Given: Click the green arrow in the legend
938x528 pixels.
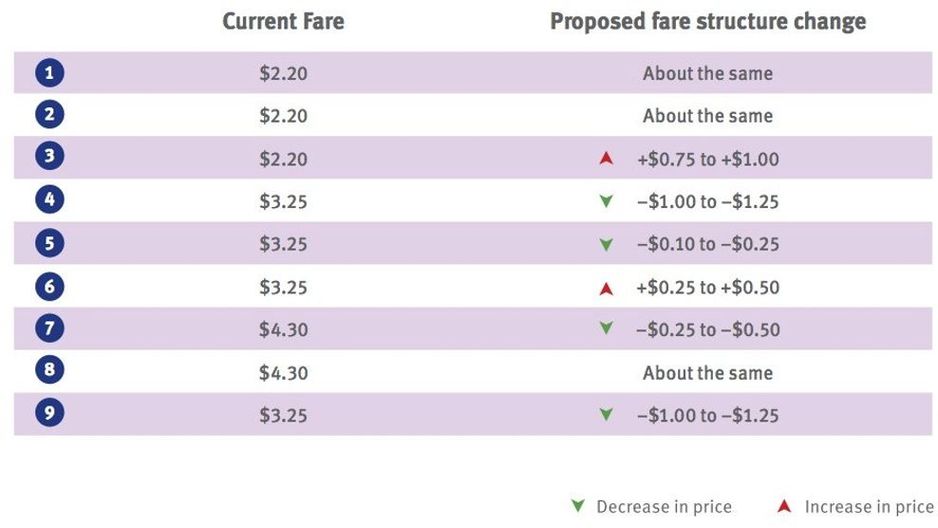Looking at the screenshot, I should (x=576, y=507).
